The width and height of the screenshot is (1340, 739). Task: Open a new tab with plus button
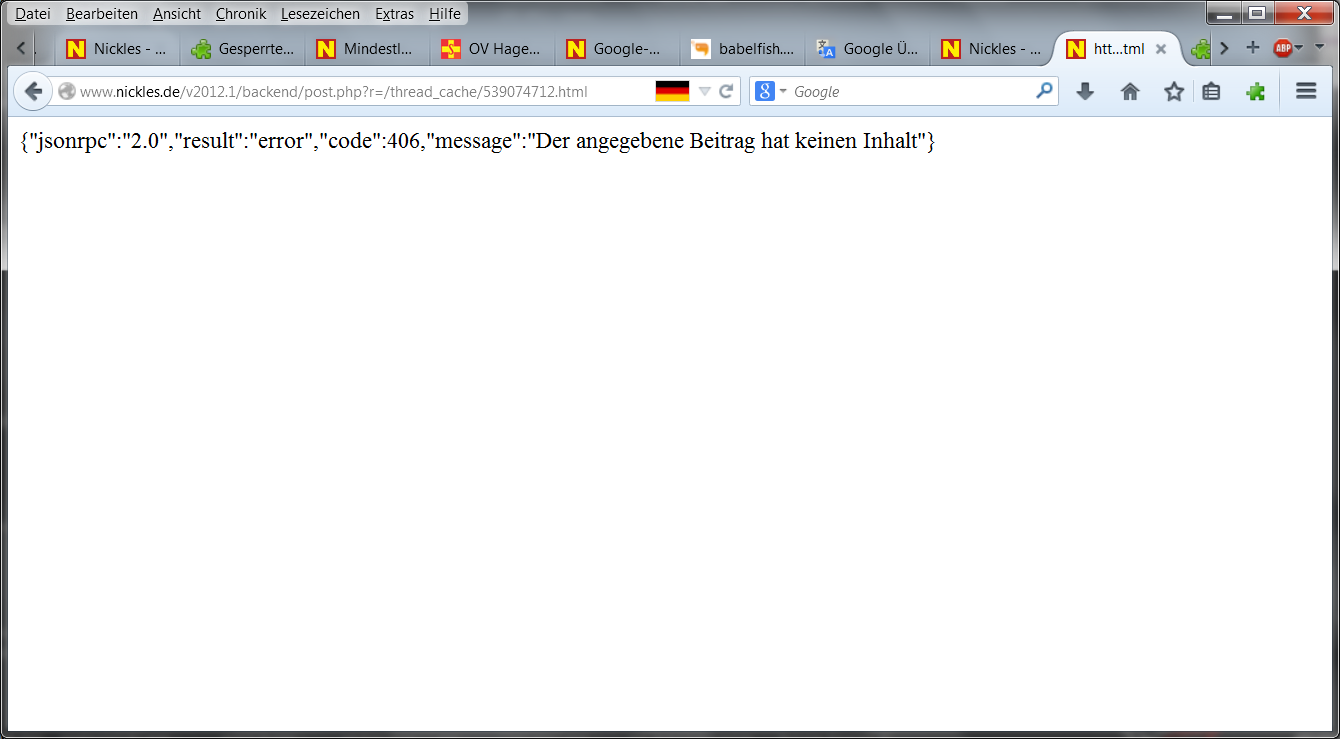(1252, 48)
